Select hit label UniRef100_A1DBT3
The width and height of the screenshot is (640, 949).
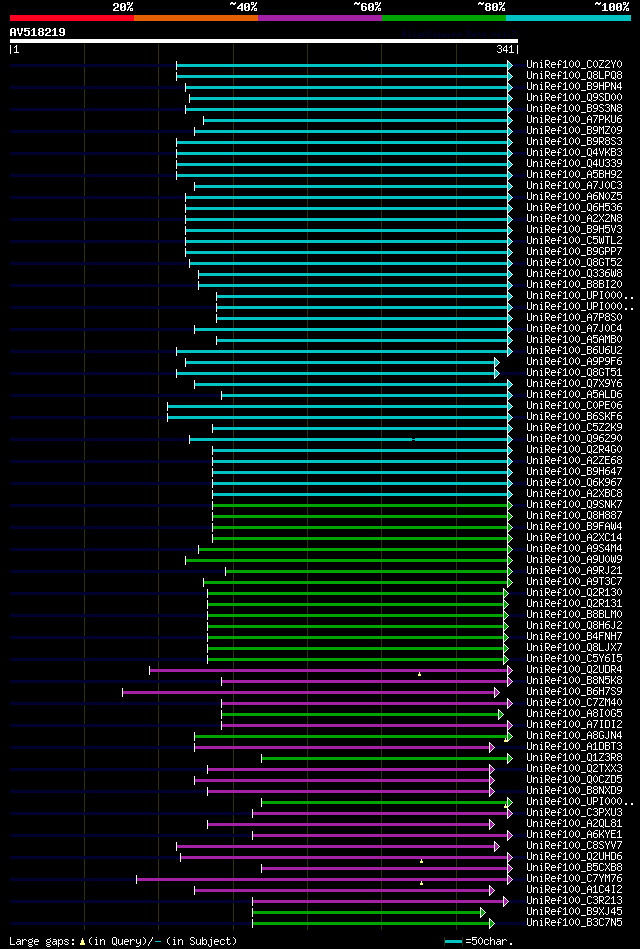click(574, 746)
